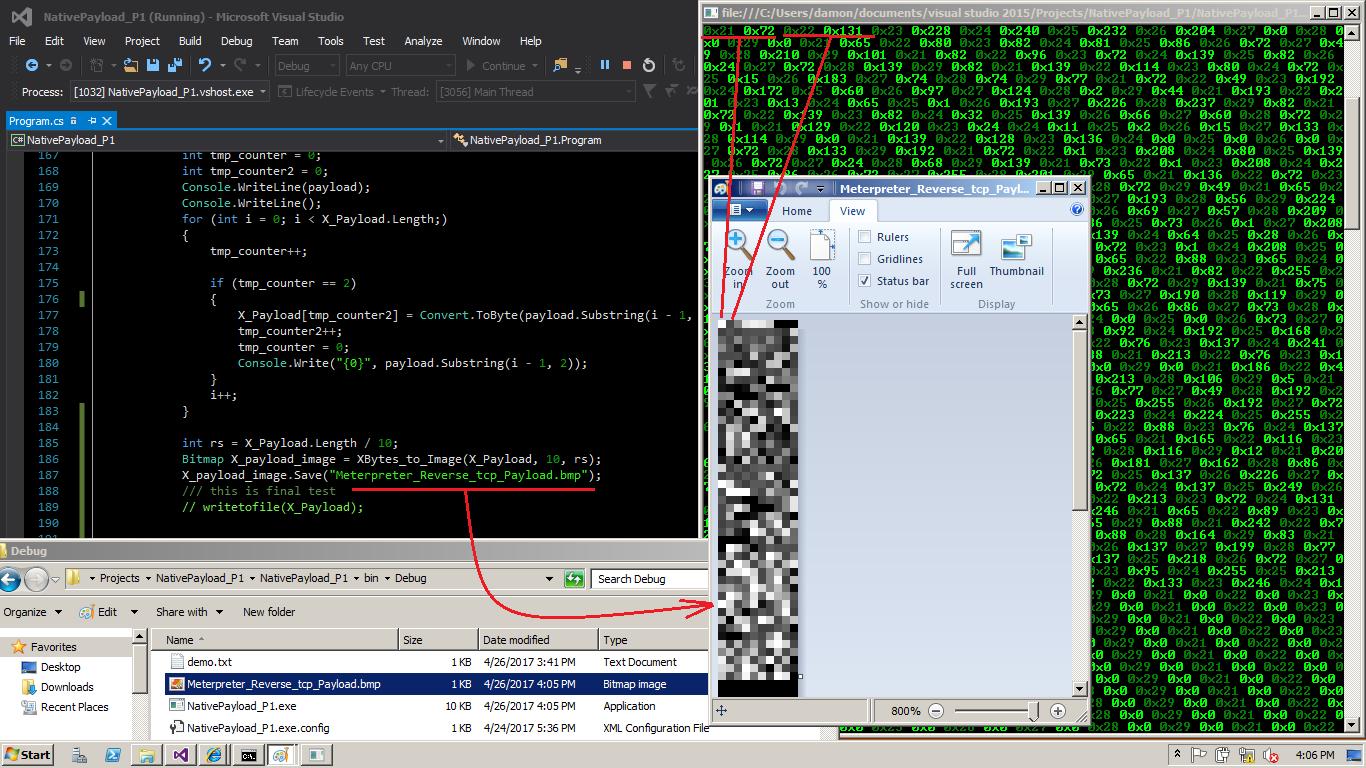This screenshot has width=1366, height=768.
Task: Enable the Gridlines checkbox
Action: [x=865, y=259]
